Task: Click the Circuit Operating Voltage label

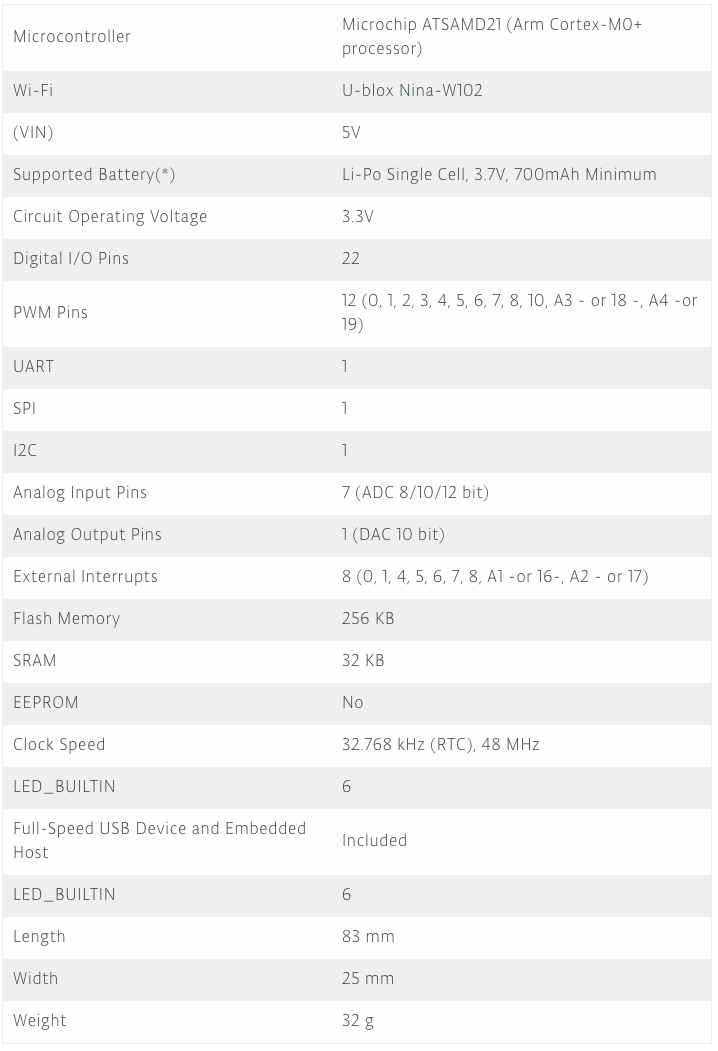Action: coord(110,217)
